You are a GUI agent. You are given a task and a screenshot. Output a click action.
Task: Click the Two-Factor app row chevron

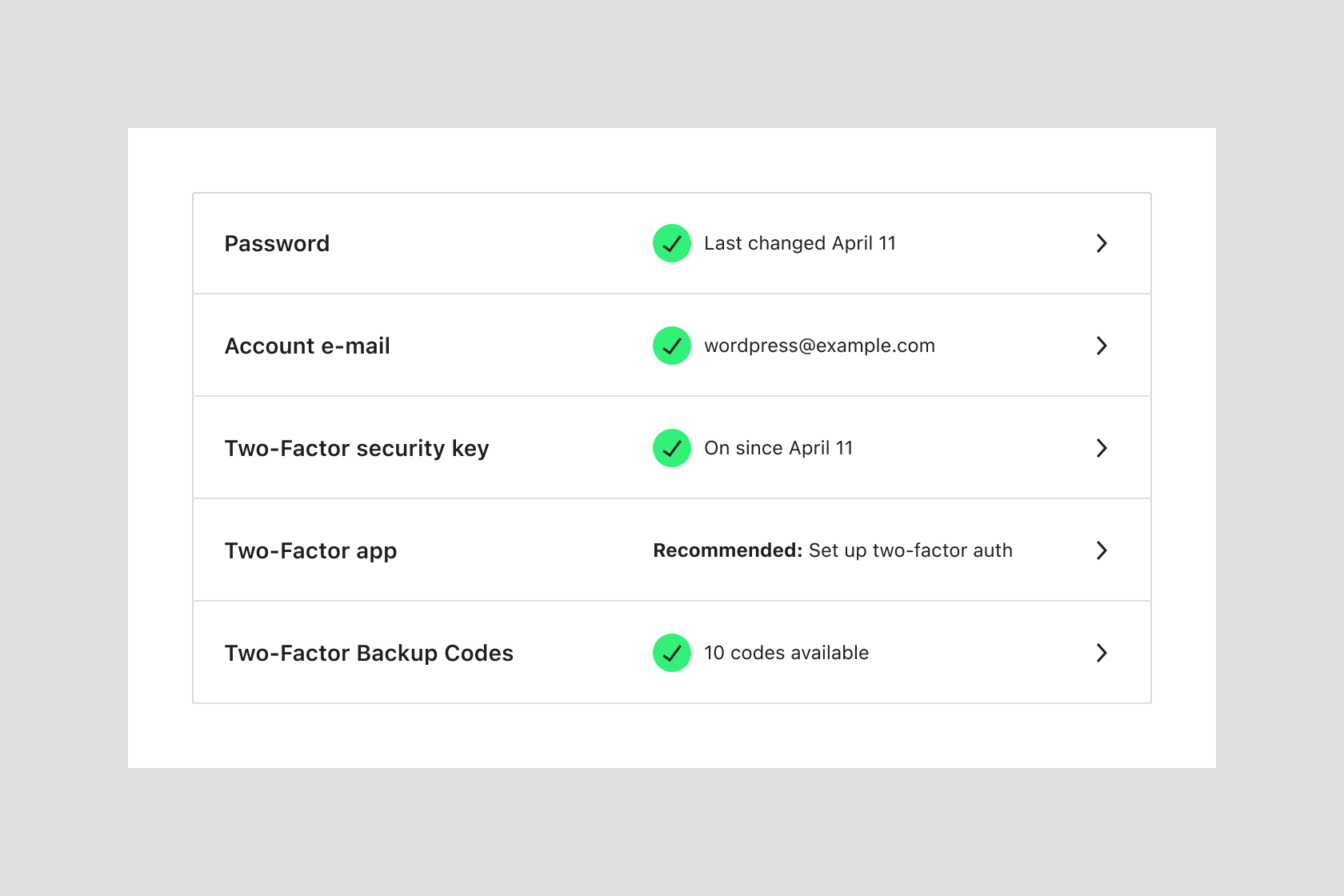pos(1102,550)
